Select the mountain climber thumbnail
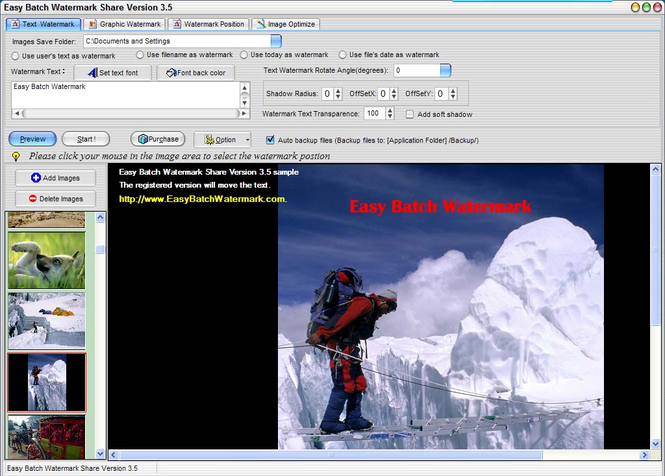 47,383
